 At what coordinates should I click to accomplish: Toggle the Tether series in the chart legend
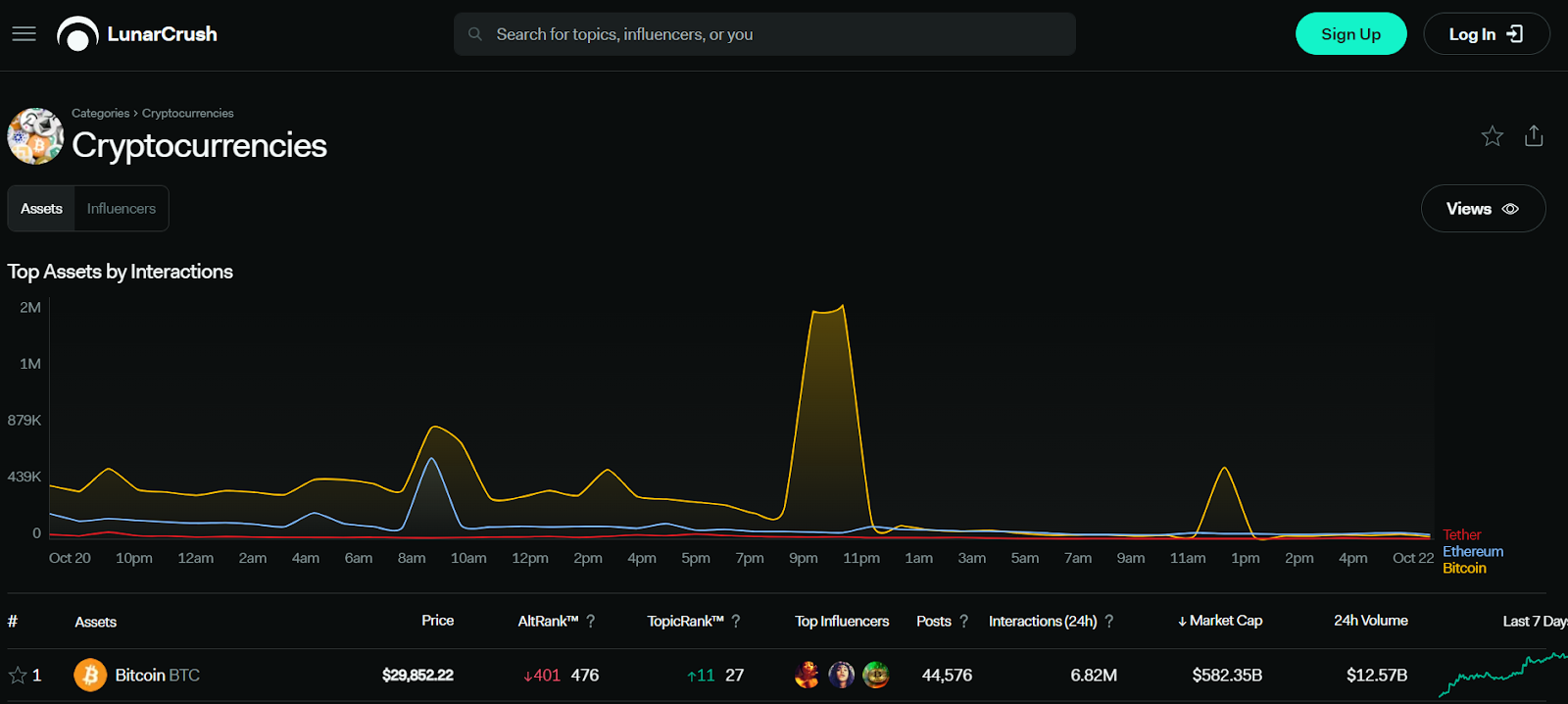[1461, 535]
